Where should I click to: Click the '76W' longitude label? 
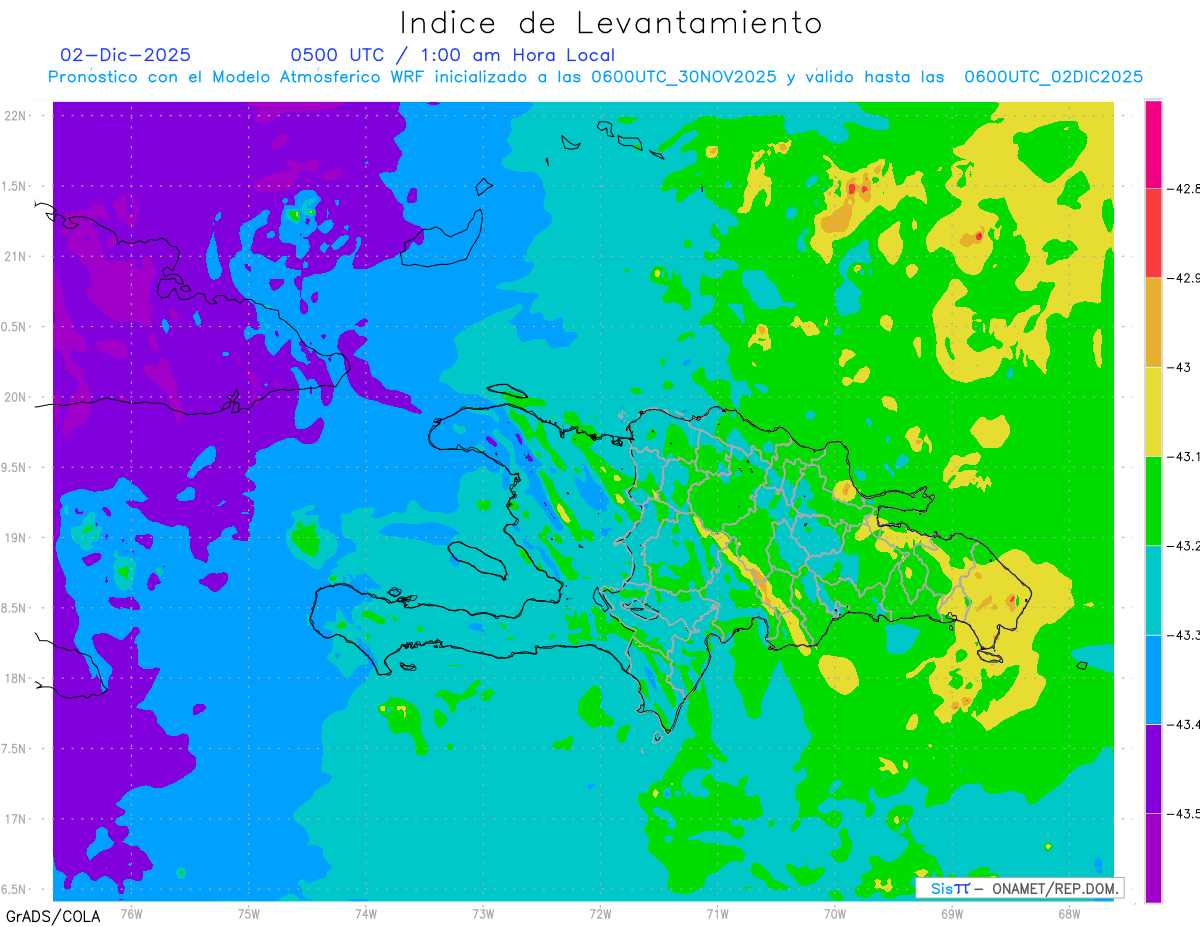[131, 914]
